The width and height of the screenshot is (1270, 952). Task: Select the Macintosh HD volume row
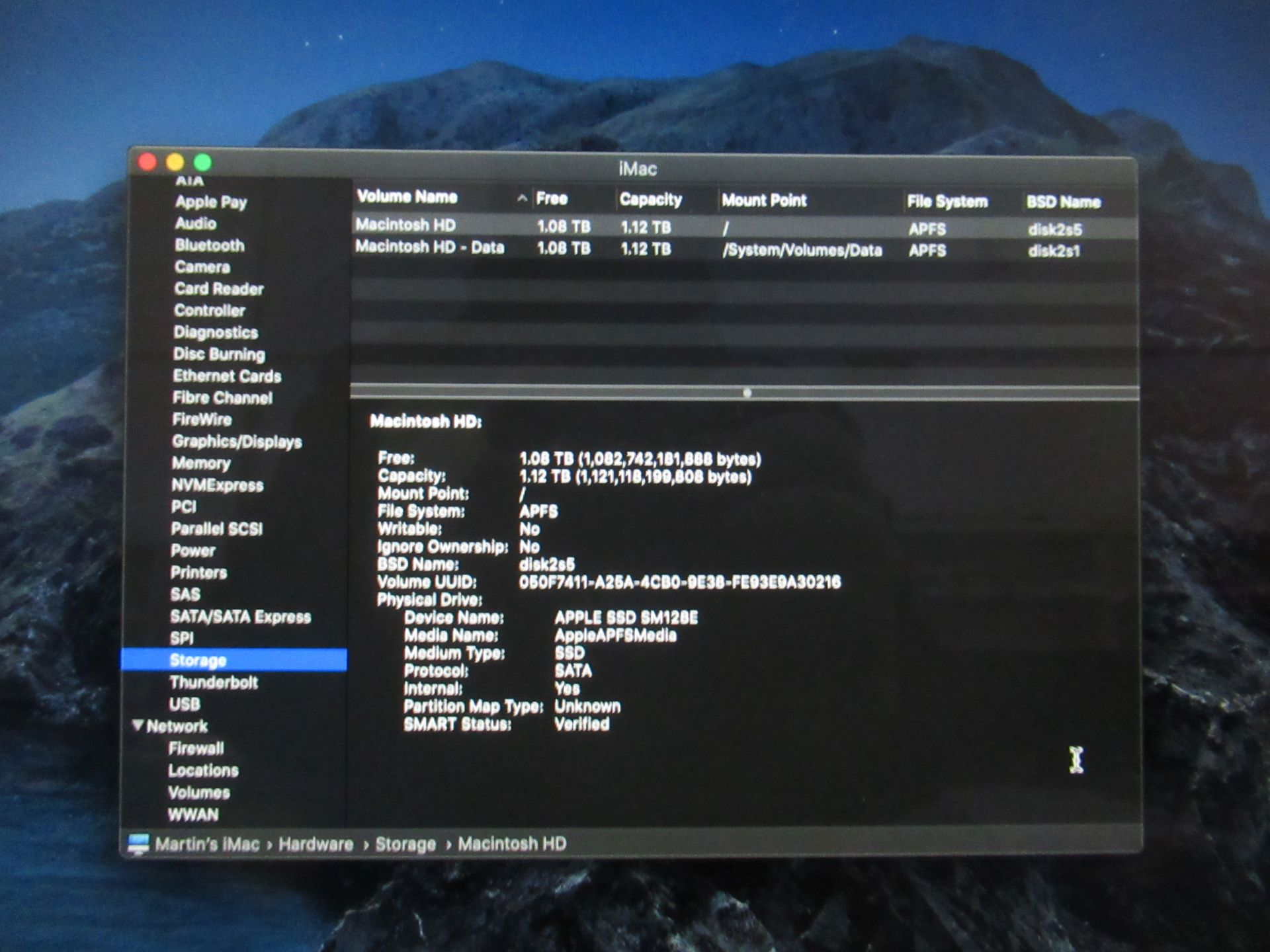(744, 227)
